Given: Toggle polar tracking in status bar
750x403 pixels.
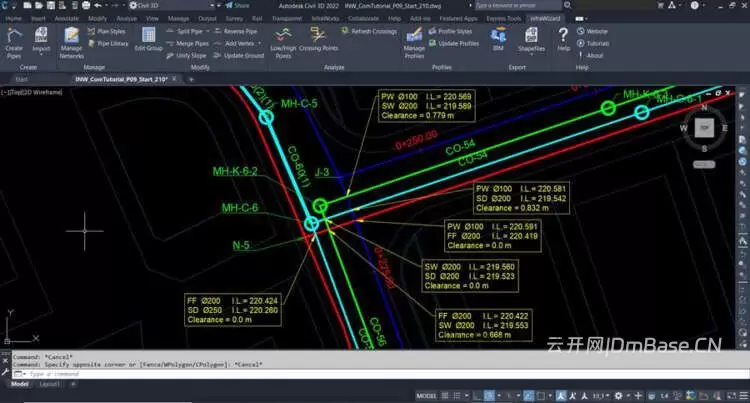Looking at the screenshot, I should click(489, 396).
